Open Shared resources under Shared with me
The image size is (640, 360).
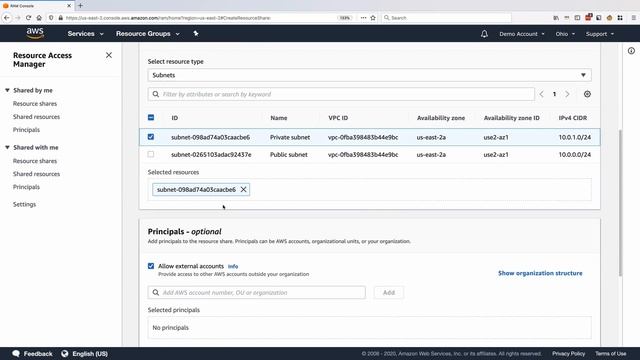pyautogui.click(x=36, y=174)
